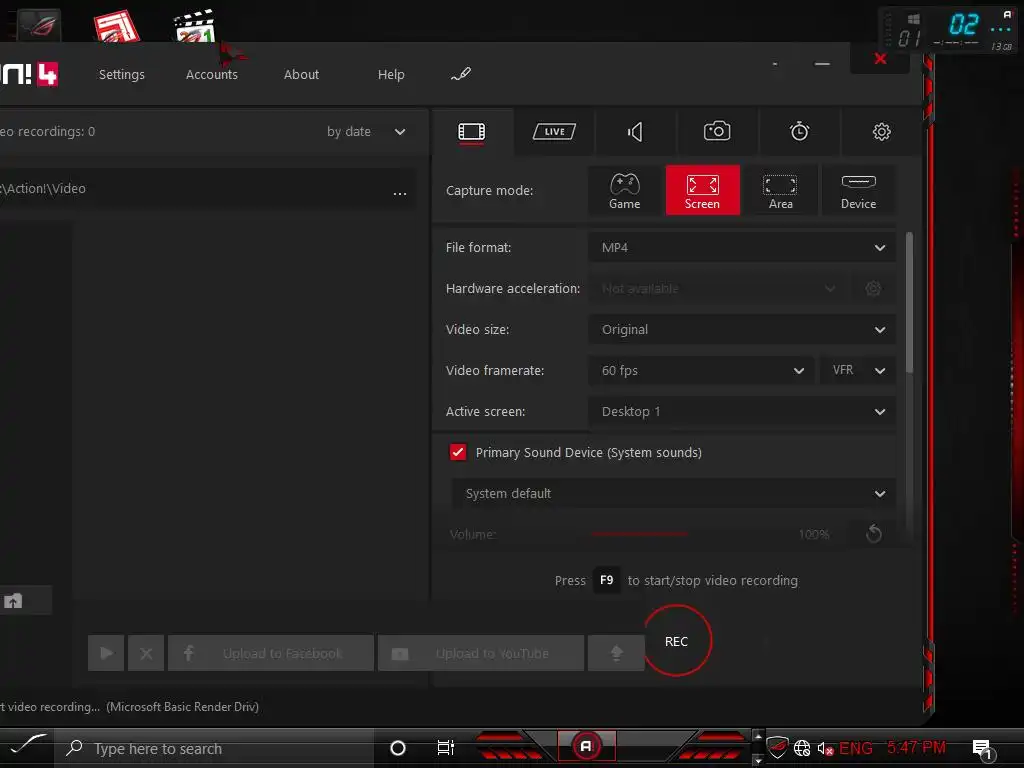Viewport: 1024px width, 768px height.
Task: Reset volume with the circular arrow icon
Action: click(874, 534)
